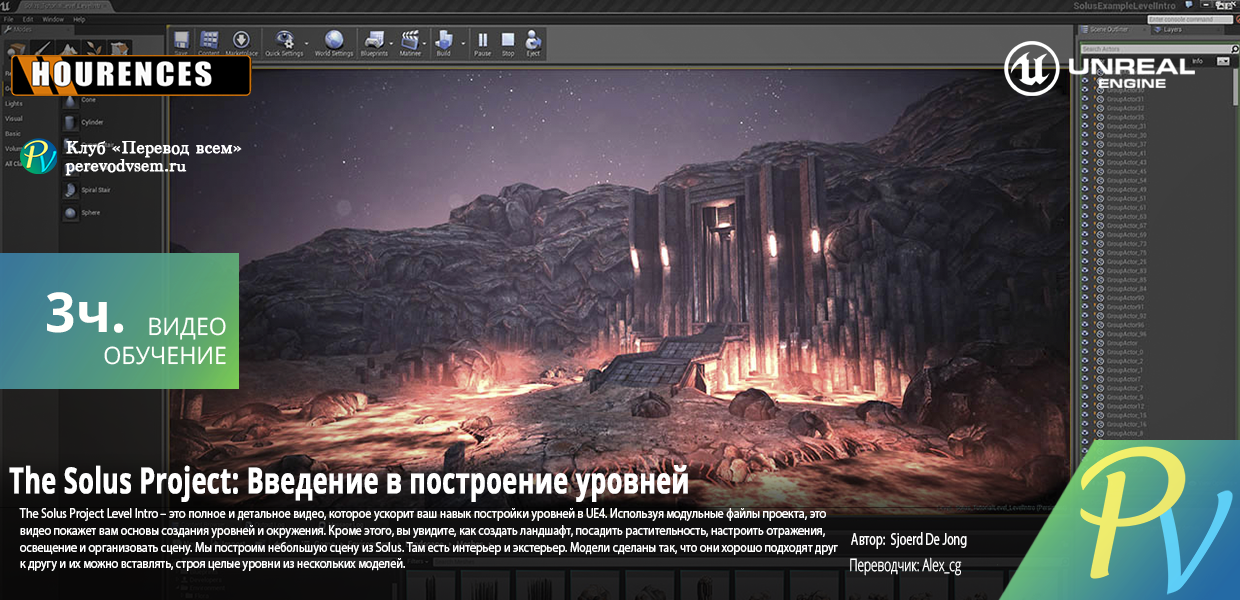Hide GroupActor_51 using its eye icon
This screenshot has width=1240, height=600.
click(x=1084, y=198)
